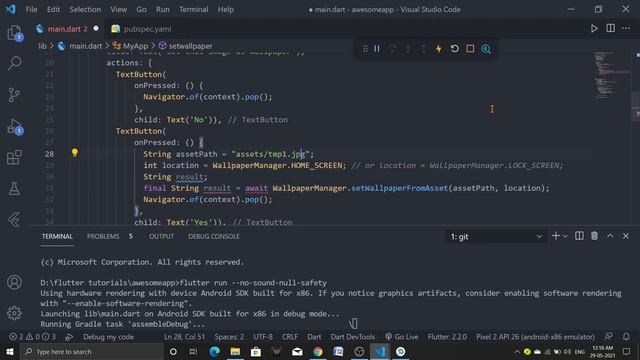Click the taskbar search box

click(x=92, y=351)
